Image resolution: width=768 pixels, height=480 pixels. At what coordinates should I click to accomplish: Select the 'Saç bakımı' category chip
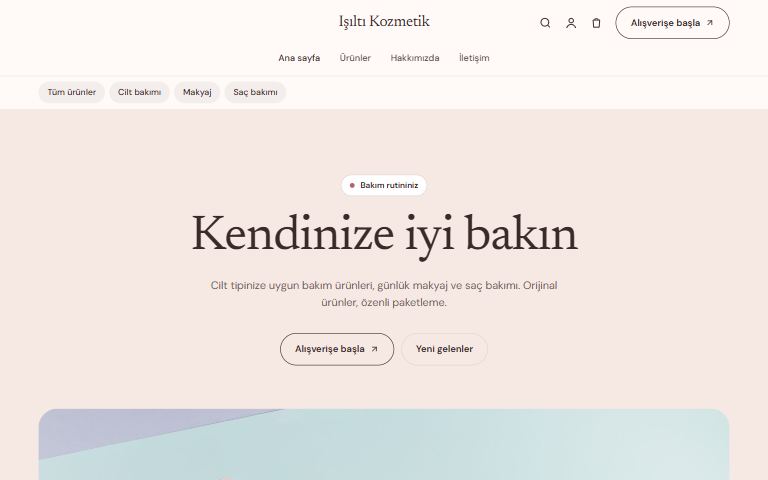coord(255,92)
